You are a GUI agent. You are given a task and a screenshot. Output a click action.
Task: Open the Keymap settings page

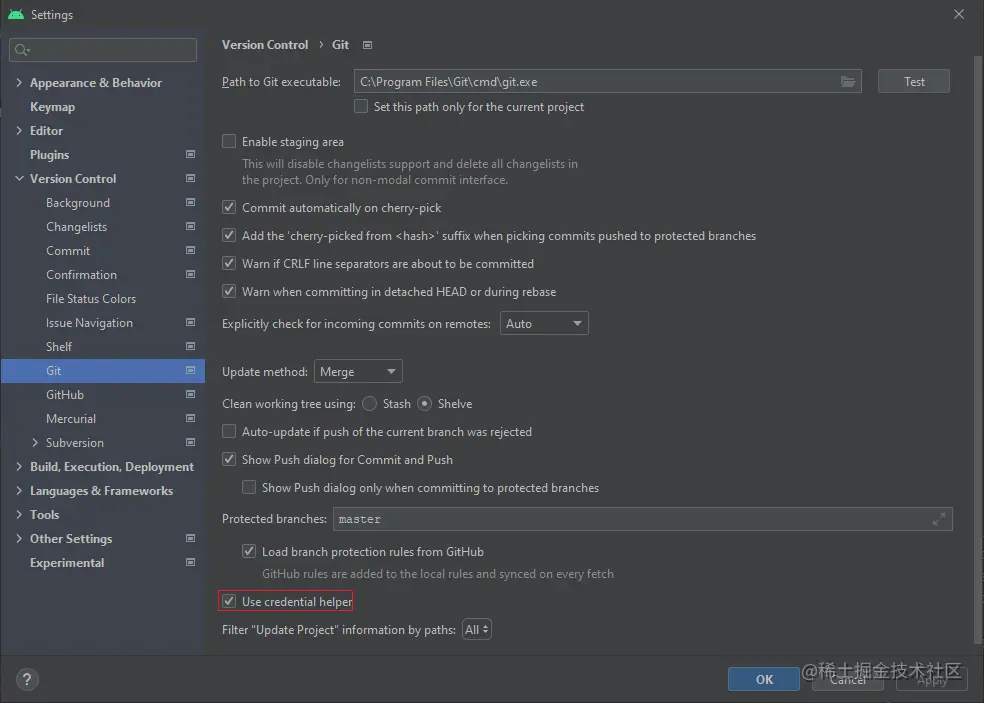tap(52, 107)
